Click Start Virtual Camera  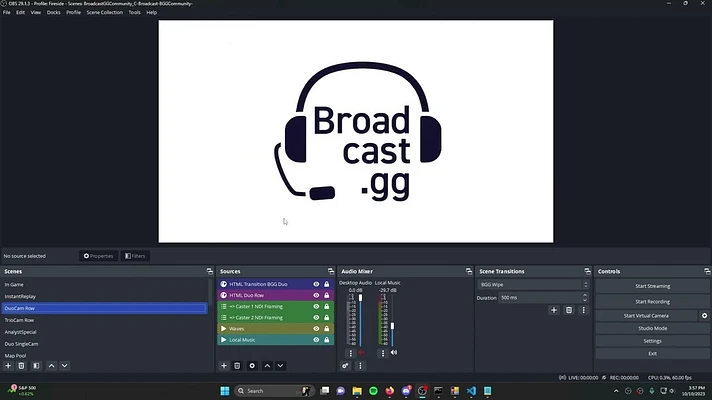click(646, 316)
